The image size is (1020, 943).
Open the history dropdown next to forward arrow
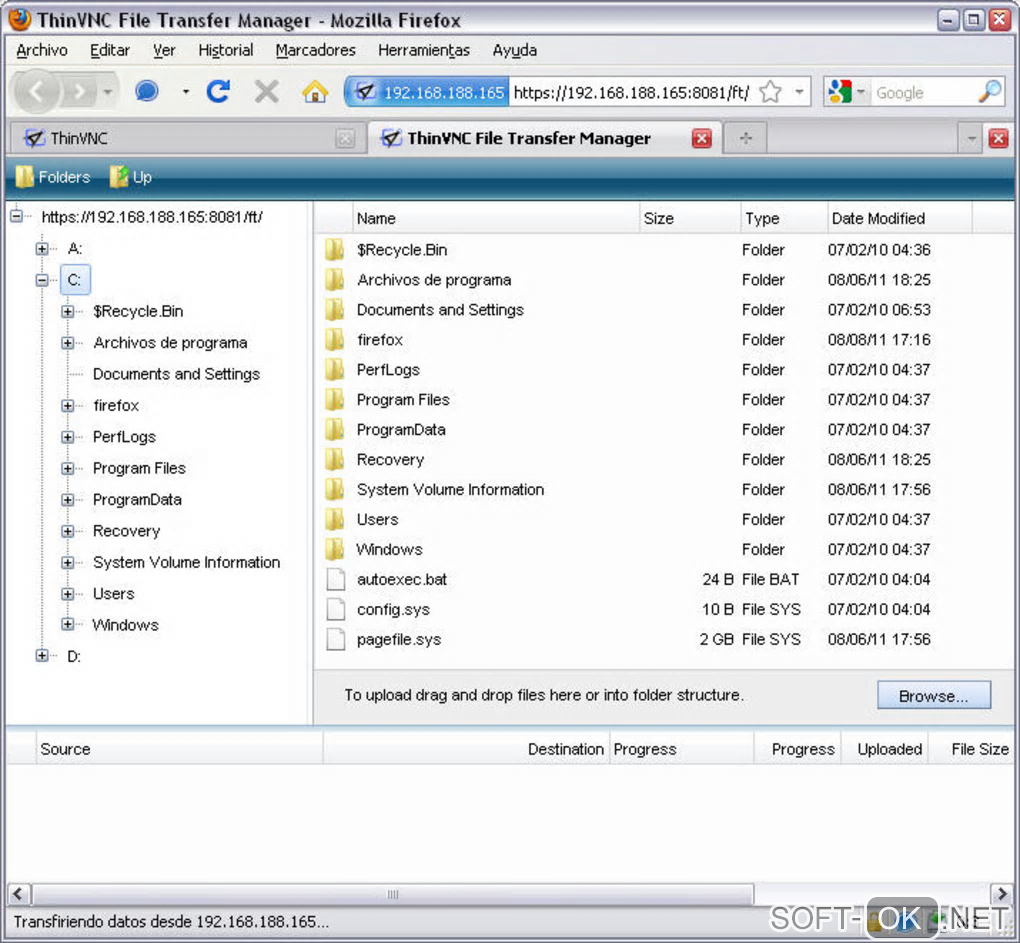coord(108,92)
